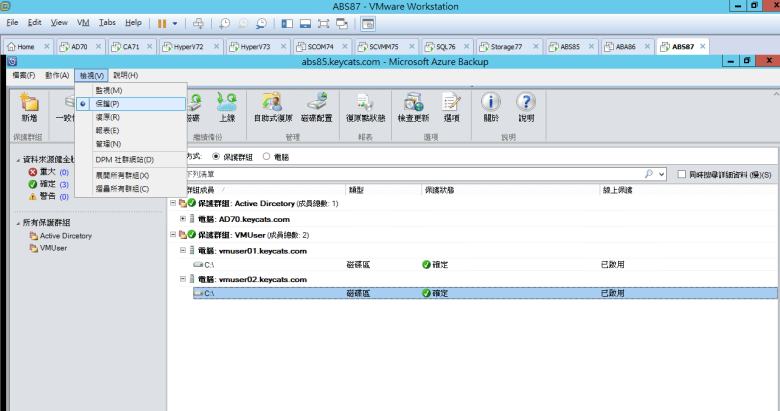Click the 關於 about info icon
780x411 pixels.
point(491,106)
